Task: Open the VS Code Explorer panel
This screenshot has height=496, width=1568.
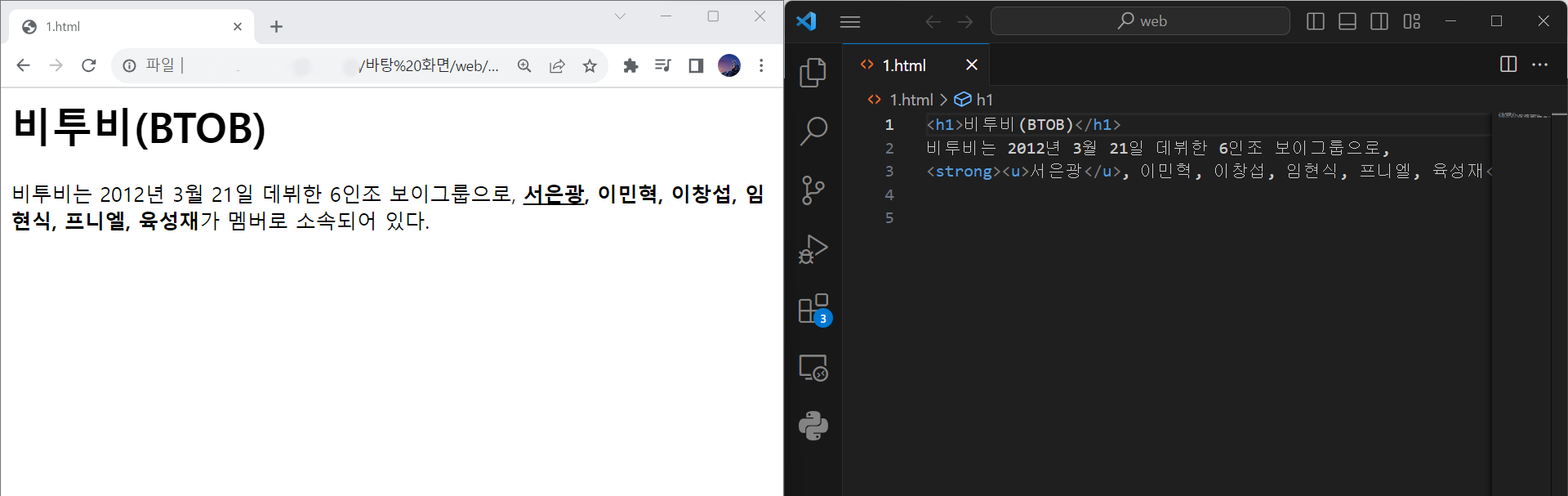Action: click(x=813, y=73)
